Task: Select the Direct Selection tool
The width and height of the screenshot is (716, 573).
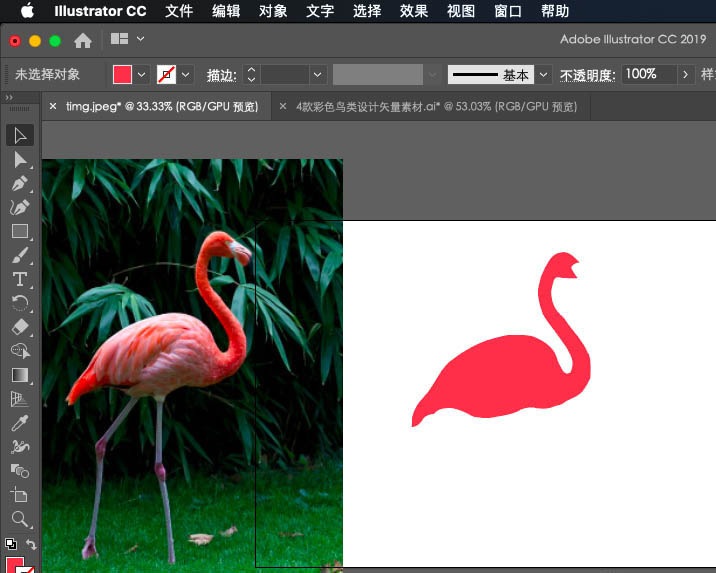Action: click(x=20, y=160)
